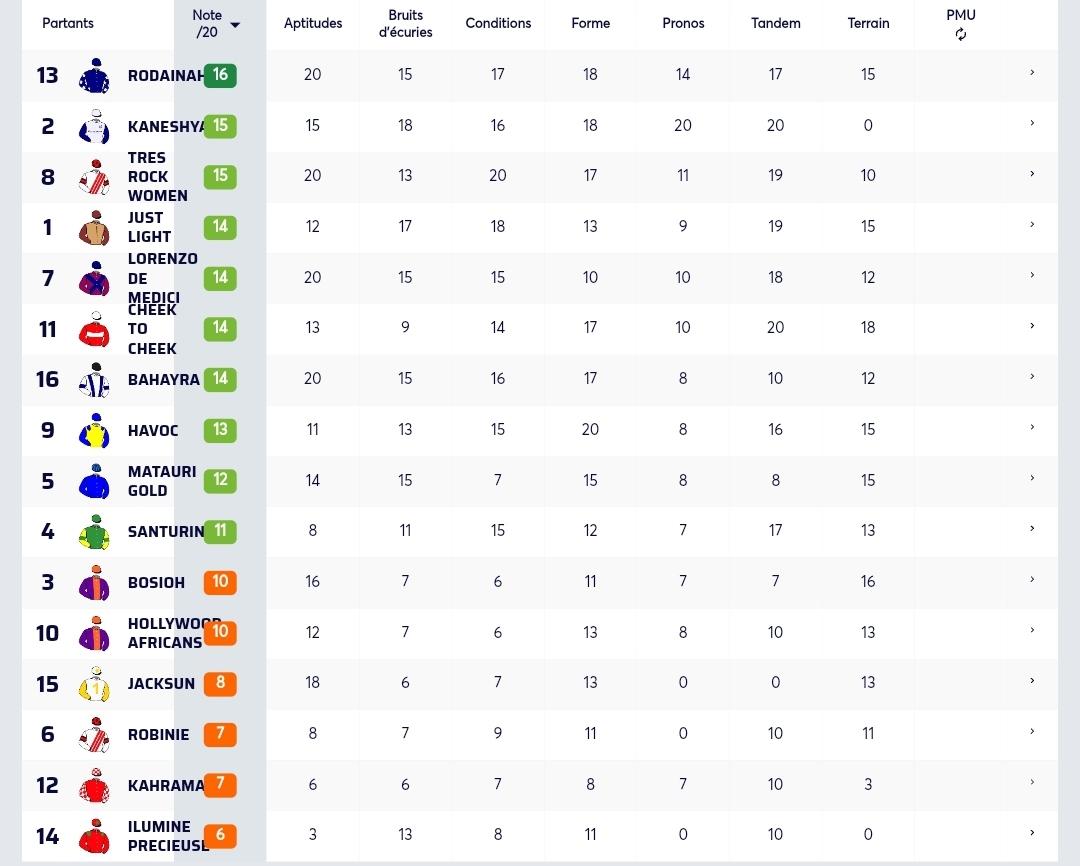Expand the Tres Rock Women row chevron
This screenshot has height=866, width=1080.
1032,174
